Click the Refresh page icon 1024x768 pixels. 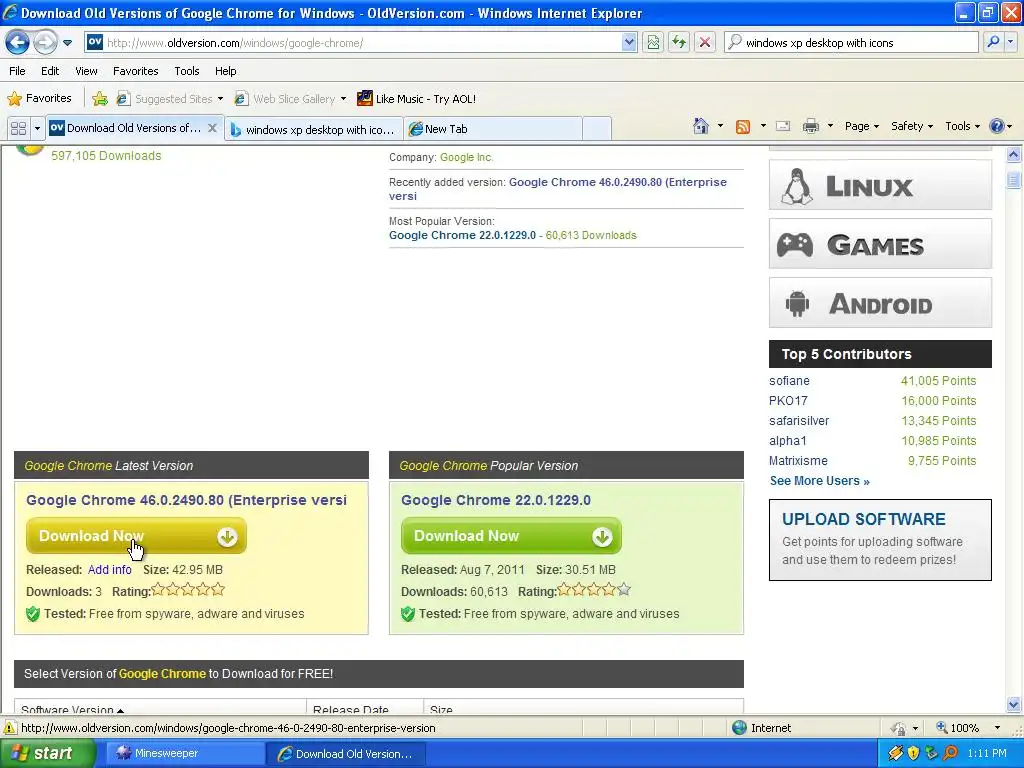pyautogui.click(x=679, y=43)
